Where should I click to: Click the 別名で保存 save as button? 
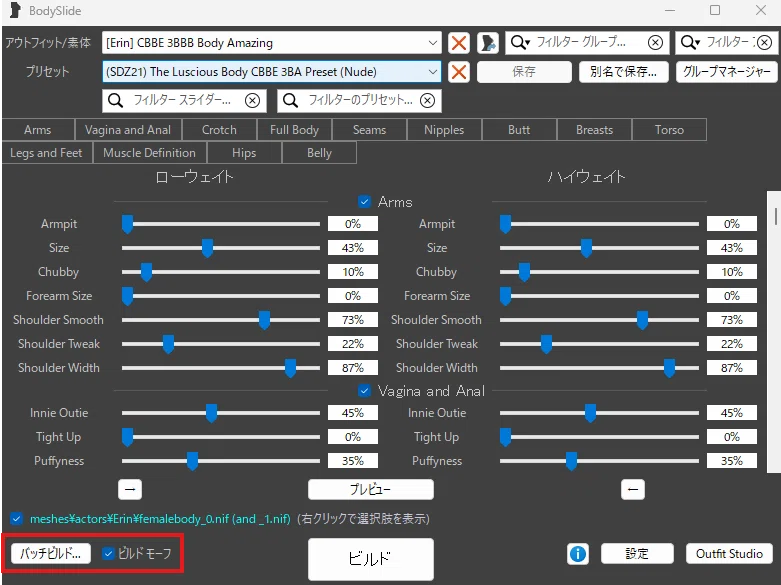(624, 72)
